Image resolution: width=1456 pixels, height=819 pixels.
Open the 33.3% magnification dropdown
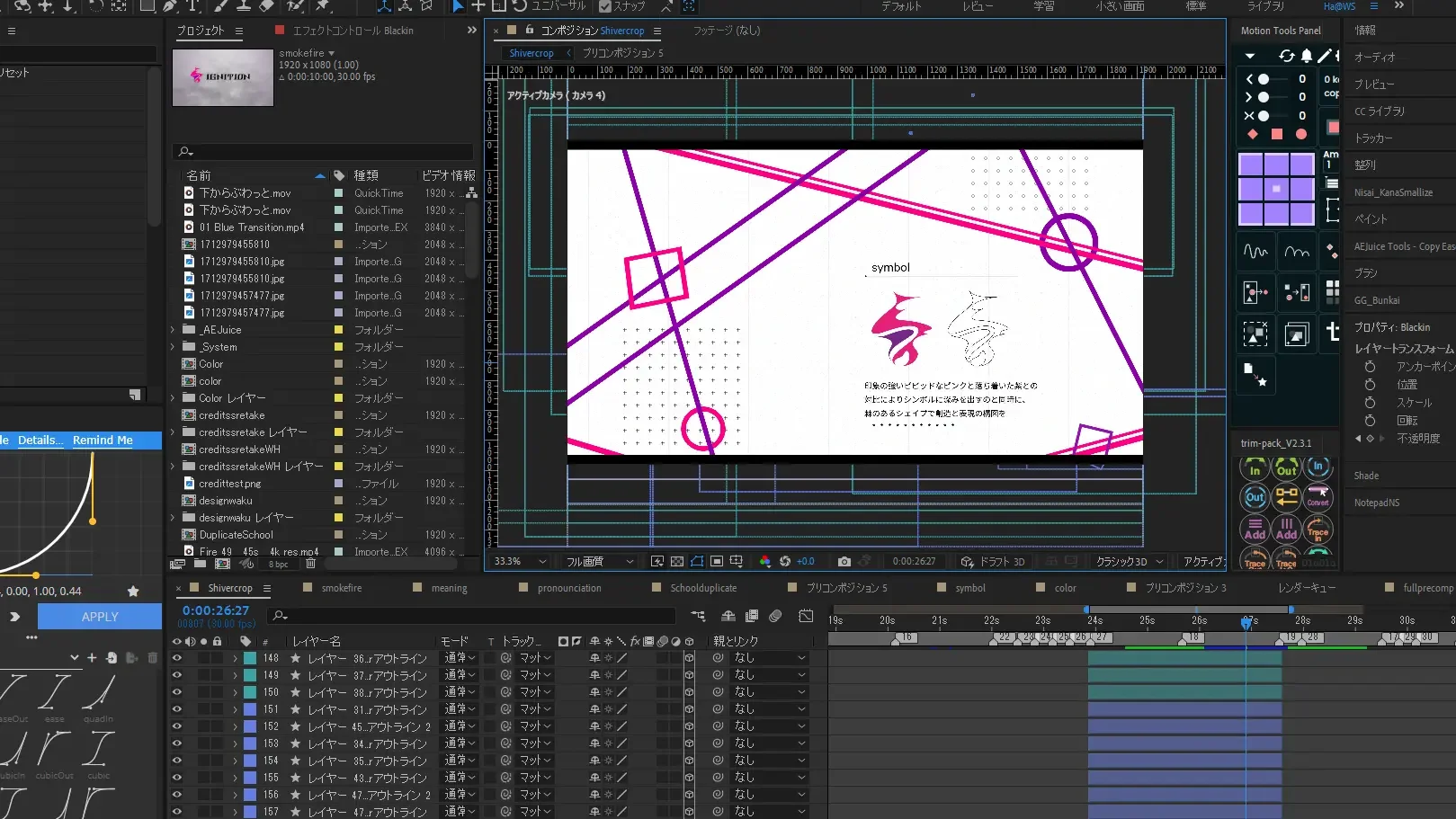click(521, 561)
